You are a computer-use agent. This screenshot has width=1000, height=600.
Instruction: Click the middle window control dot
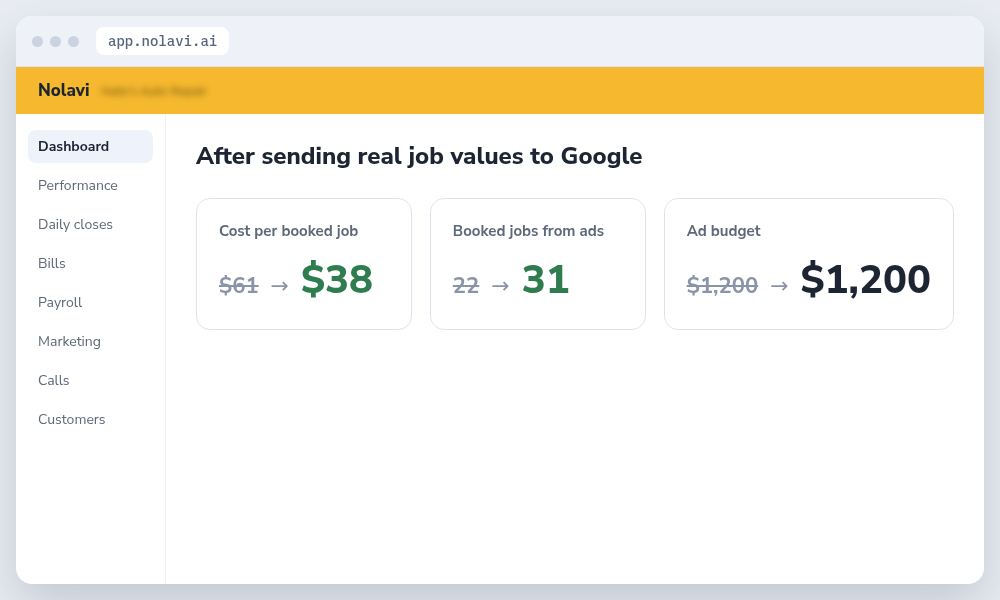pyautogui.click(x=55, y=41)
